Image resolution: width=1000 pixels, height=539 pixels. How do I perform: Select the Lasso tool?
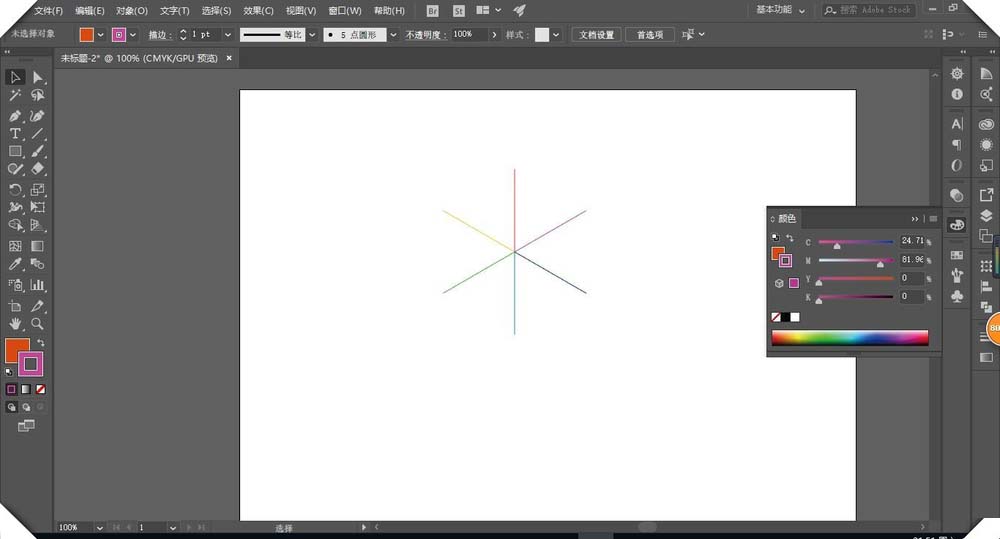coord(38,96)
